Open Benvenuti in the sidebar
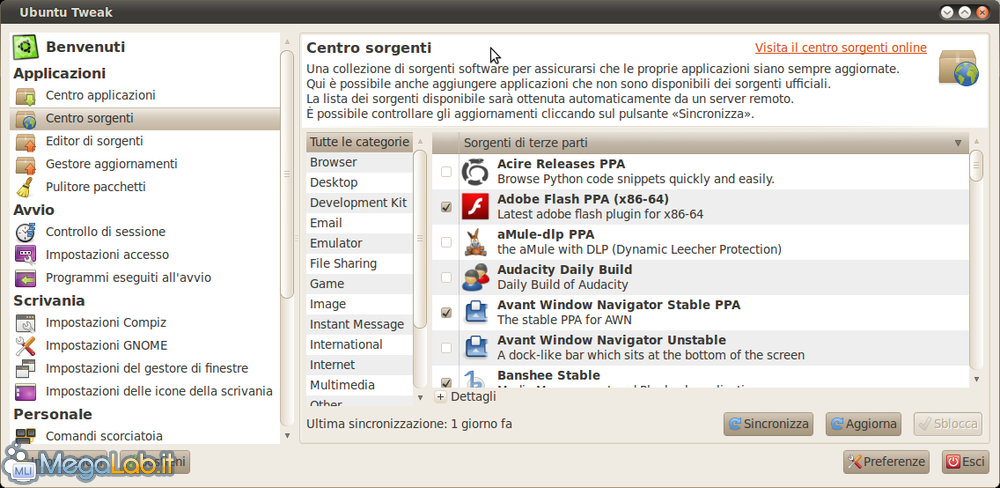1000x488 pixels. point(145,47)
